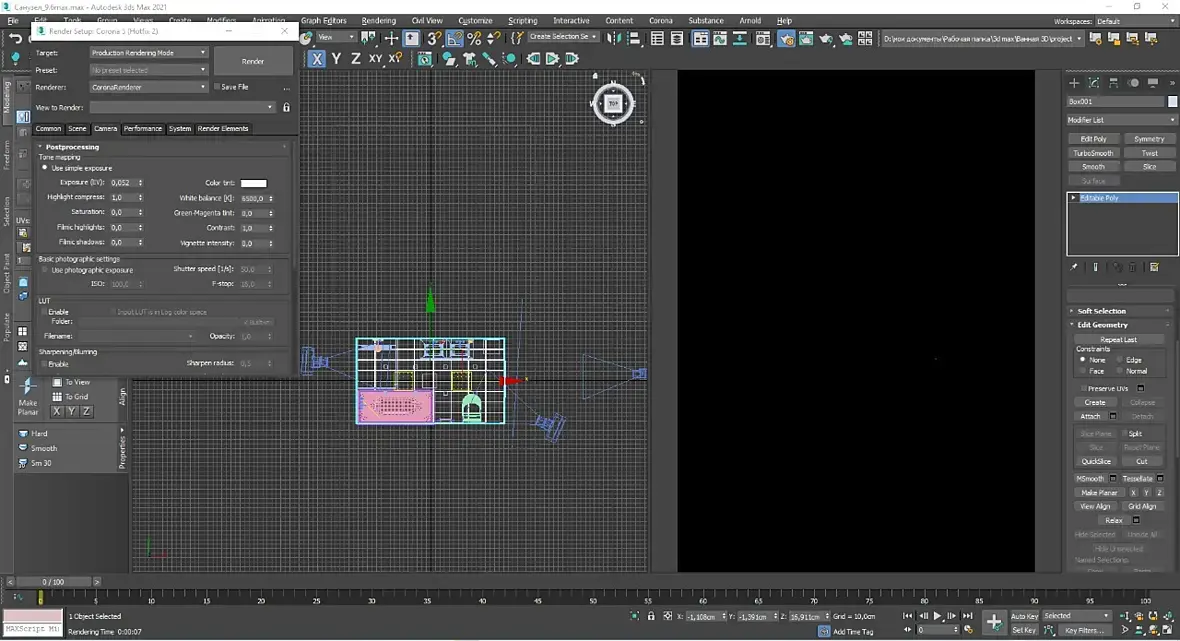Open the Rendering menu
The image size is (1180, 641).
click(x=378, y=20)
